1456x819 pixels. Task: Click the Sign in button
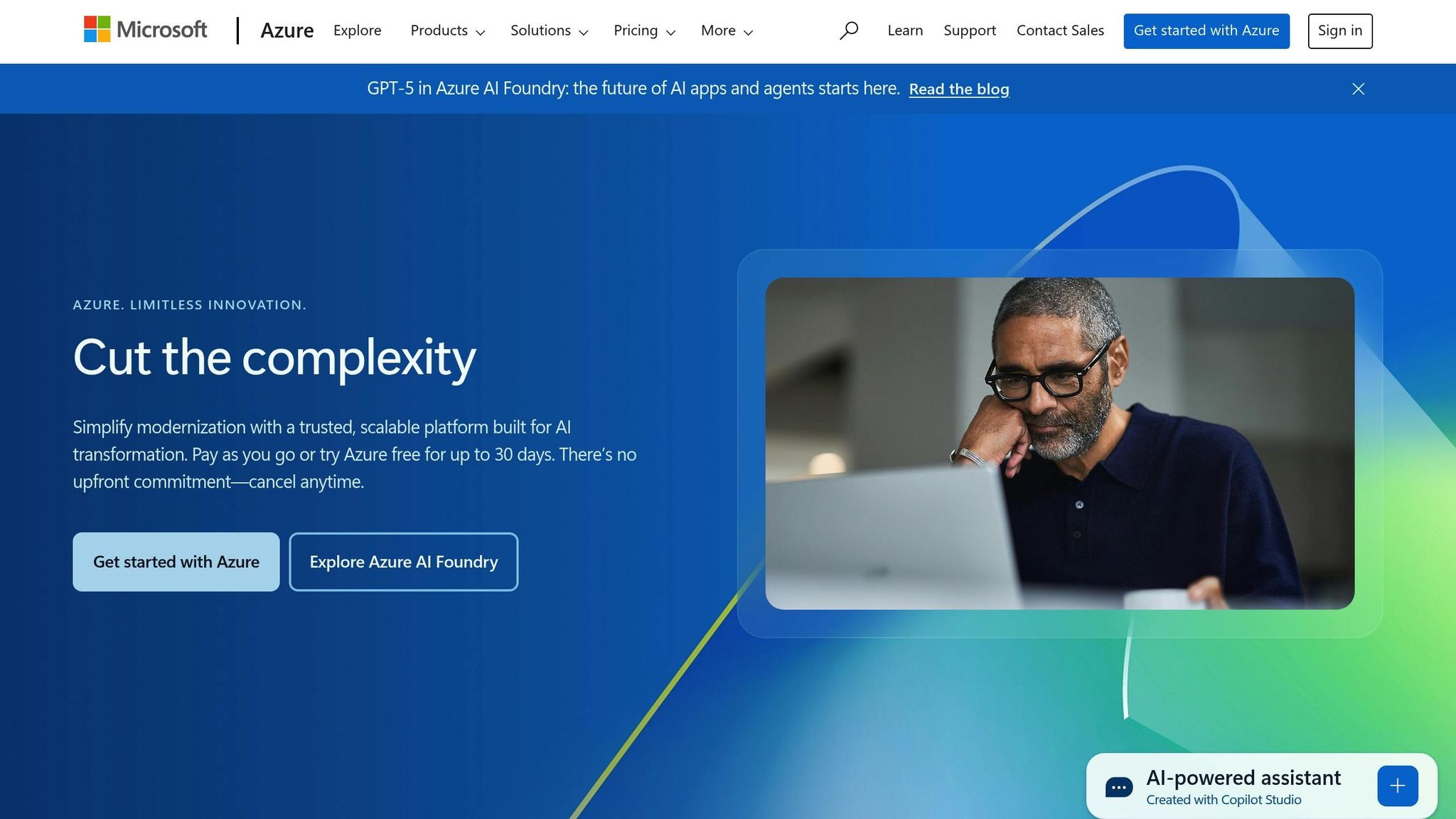click(1339, 31)
